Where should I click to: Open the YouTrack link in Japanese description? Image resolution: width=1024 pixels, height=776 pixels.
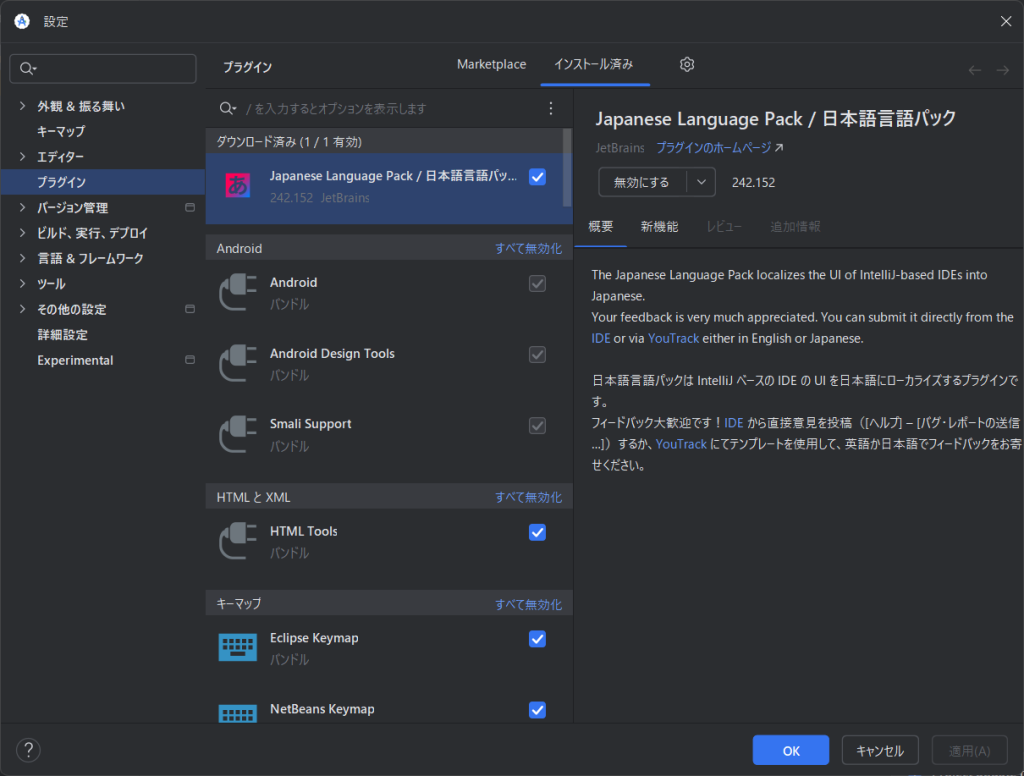point(681,444)
